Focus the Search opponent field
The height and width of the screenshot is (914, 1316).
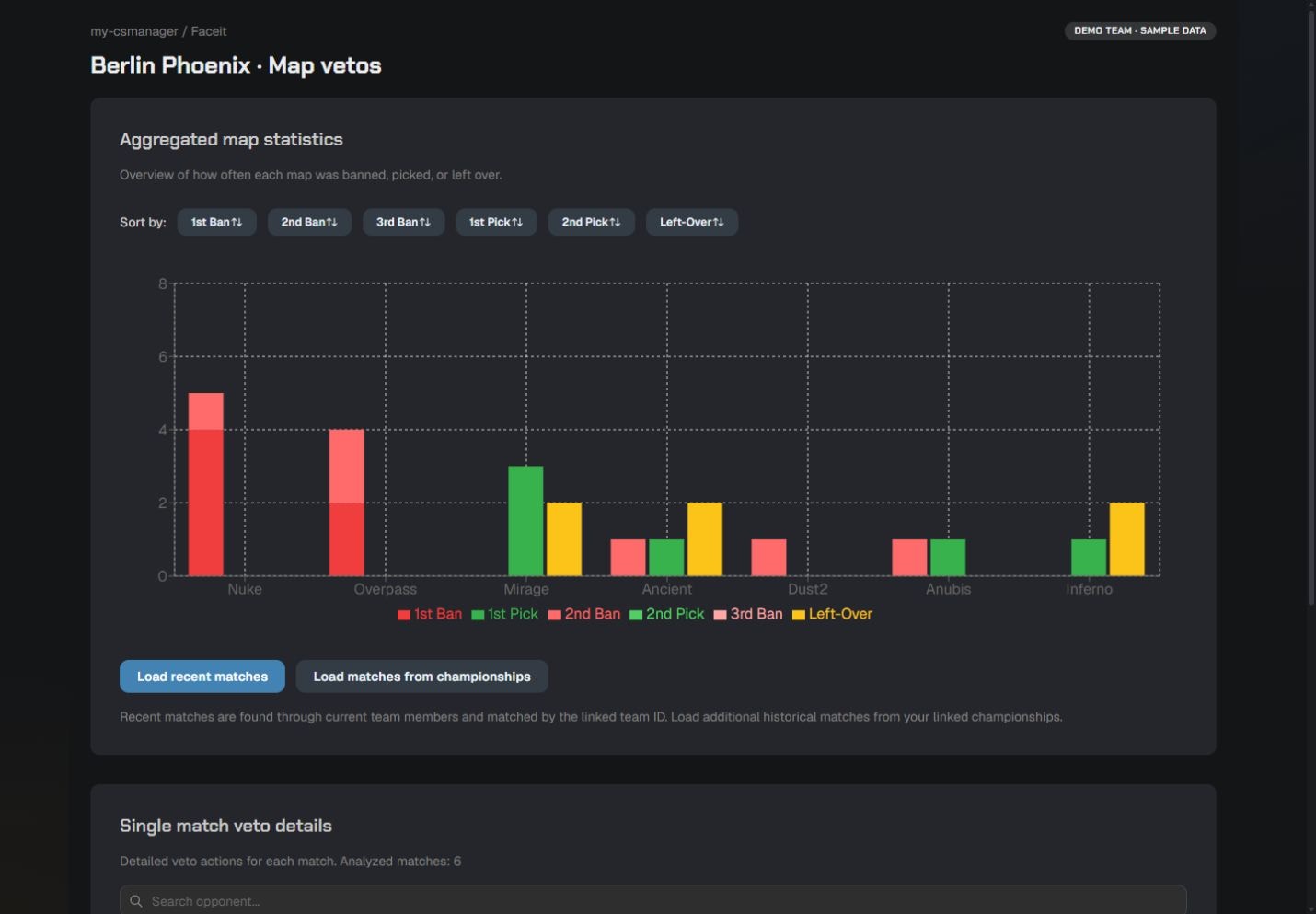click(x=652, y=901)
